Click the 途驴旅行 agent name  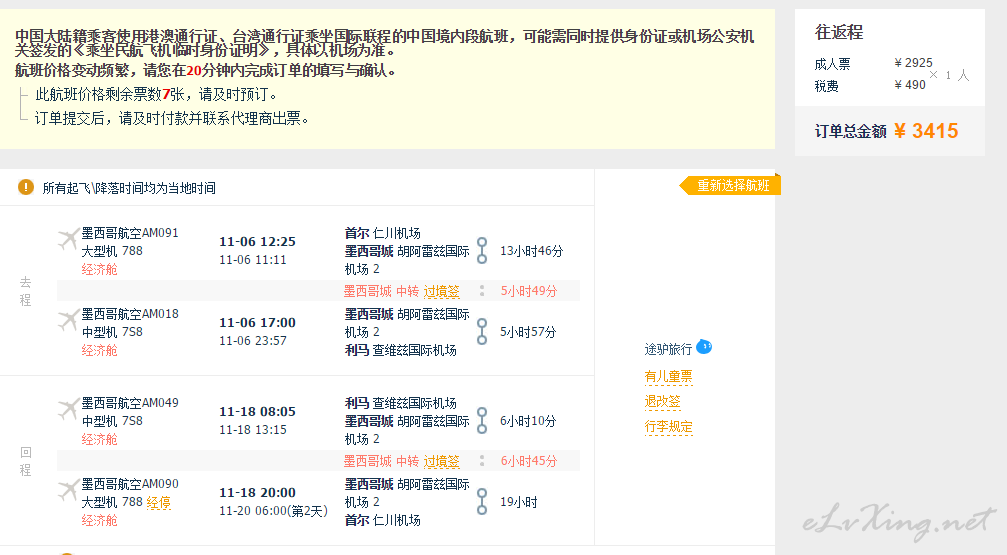[x=668, y=349]
